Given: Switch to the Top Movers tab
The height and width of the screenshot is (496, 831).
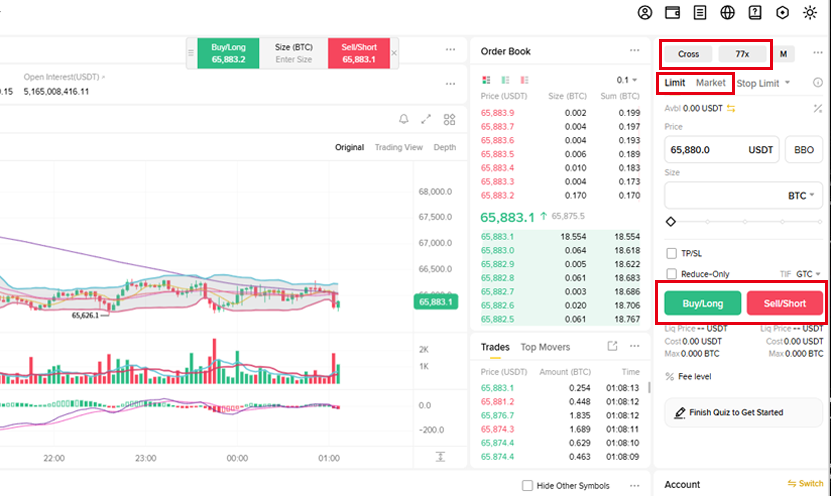Looking at the screenshot, I should click(545, 347).
